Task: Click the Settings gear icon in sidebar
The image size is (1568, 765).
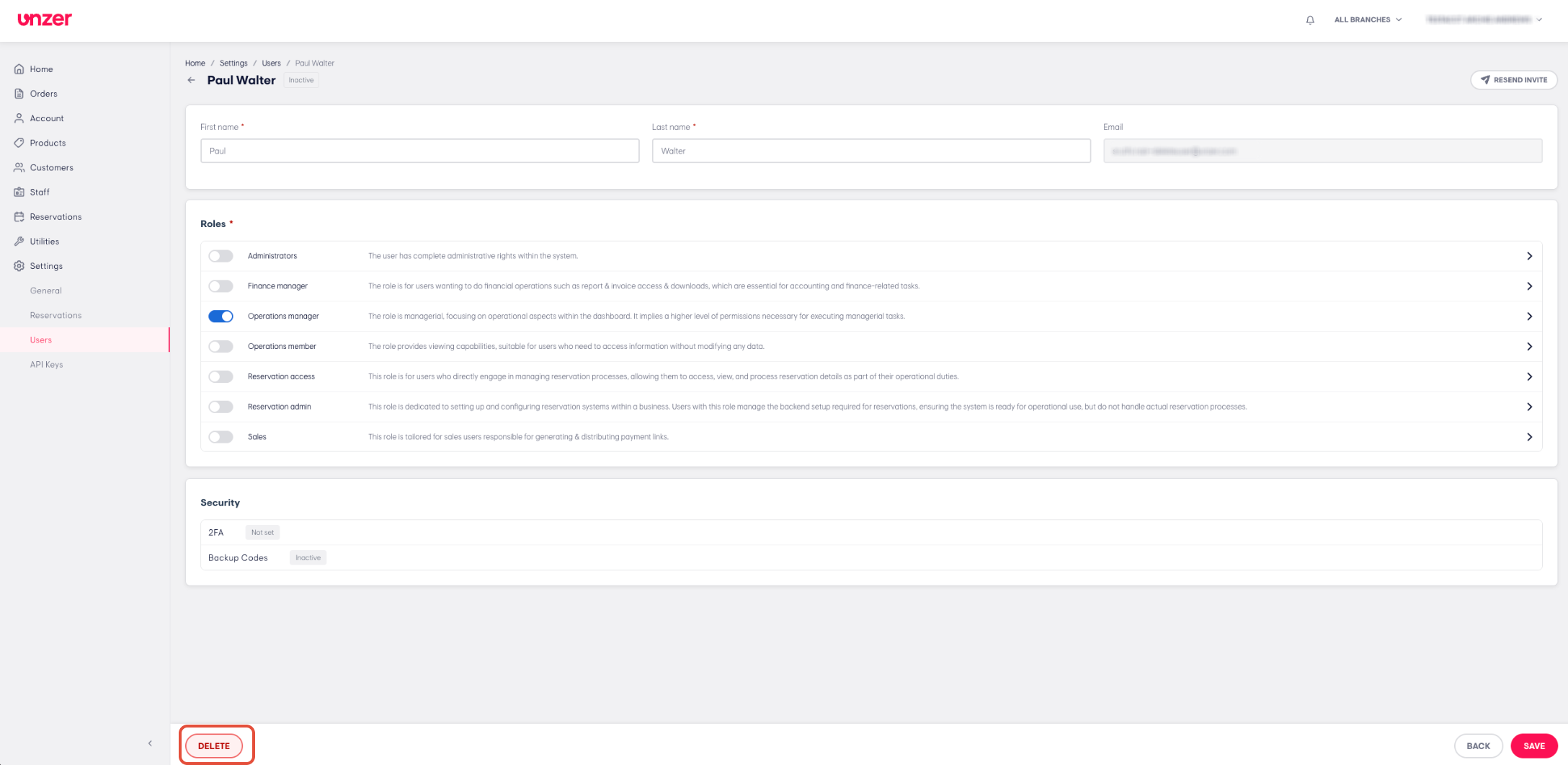Action: tap(19, 266)
